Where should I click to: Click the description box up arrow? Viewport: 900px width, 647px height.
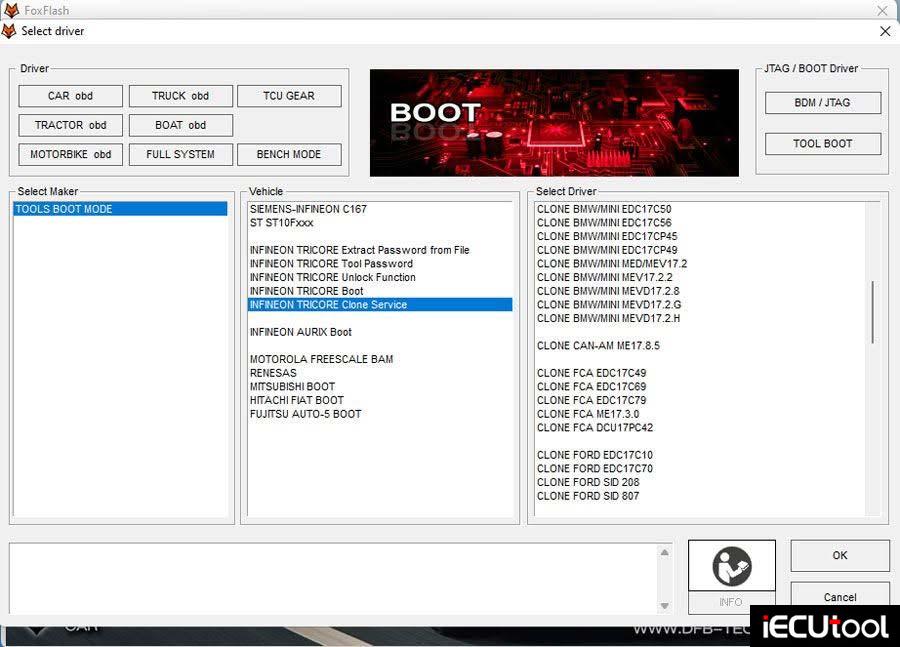tap(664, 552)
